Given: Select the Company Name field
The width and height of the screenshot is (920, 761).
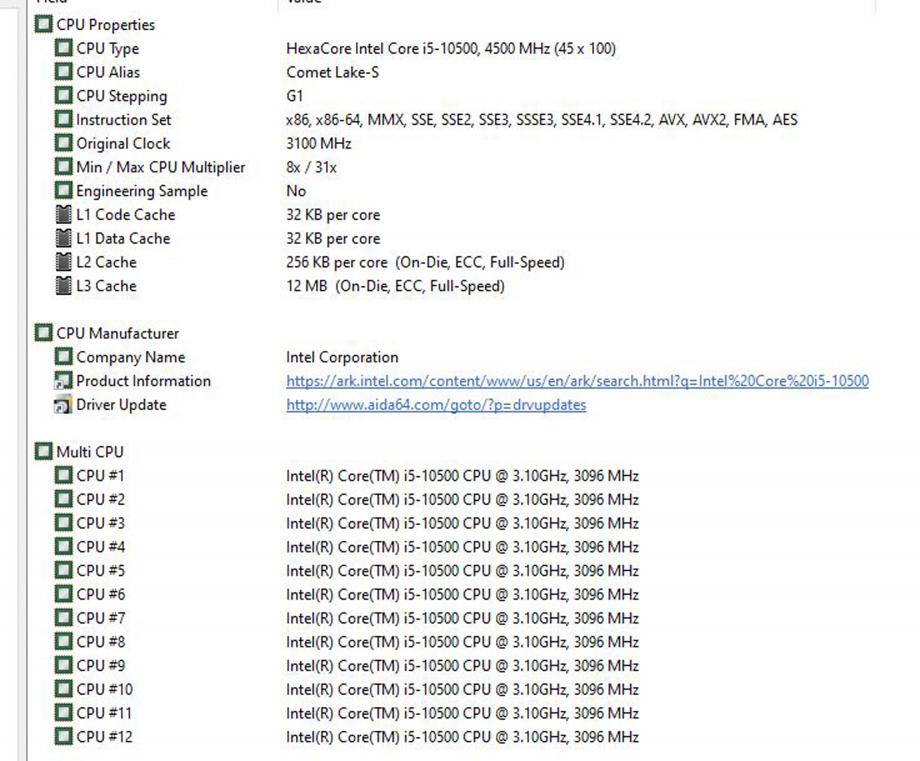Looking at the screenshot, I should tap(130, 357).
